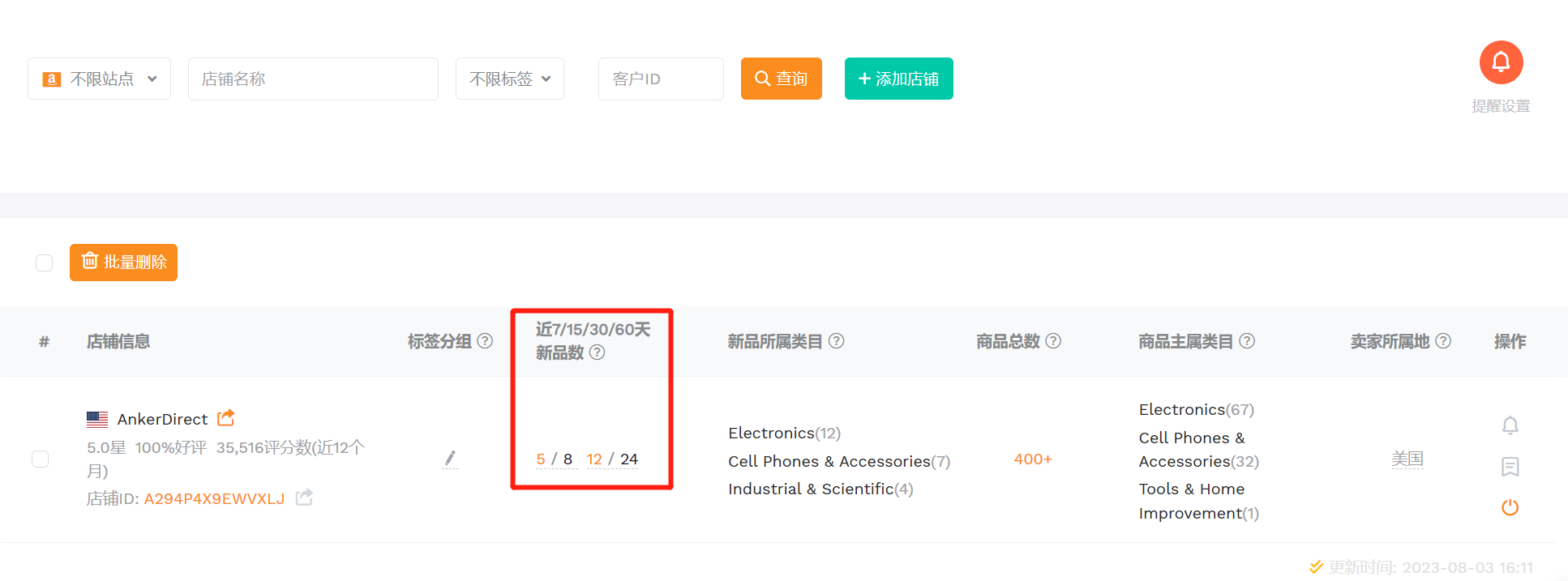Click the 客户ID input field
The height and width of the screenshot is (581, 1568).
660,79
